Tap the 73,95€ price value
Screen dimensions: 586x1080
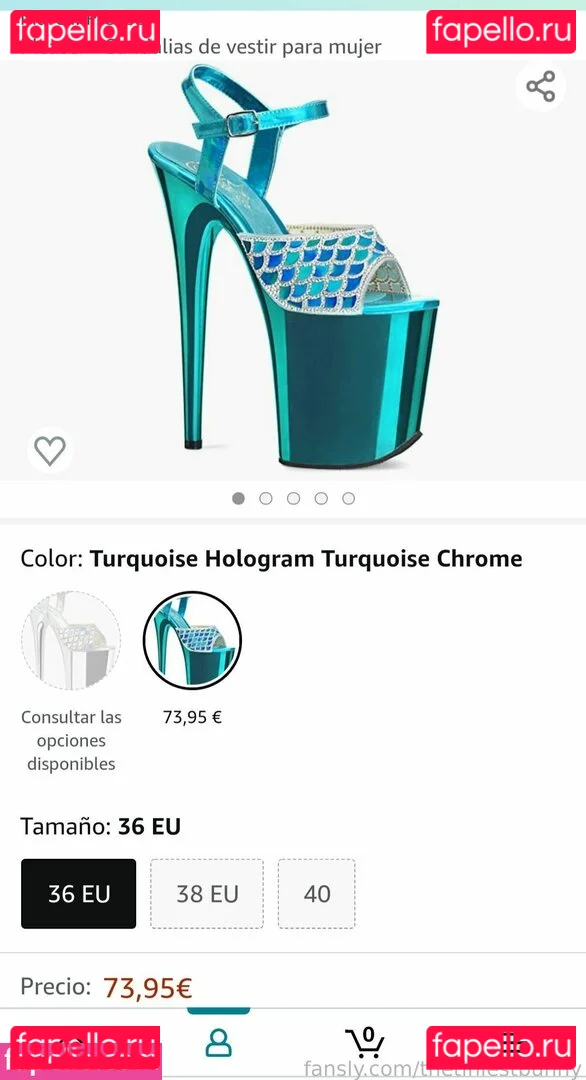point(147,988)
